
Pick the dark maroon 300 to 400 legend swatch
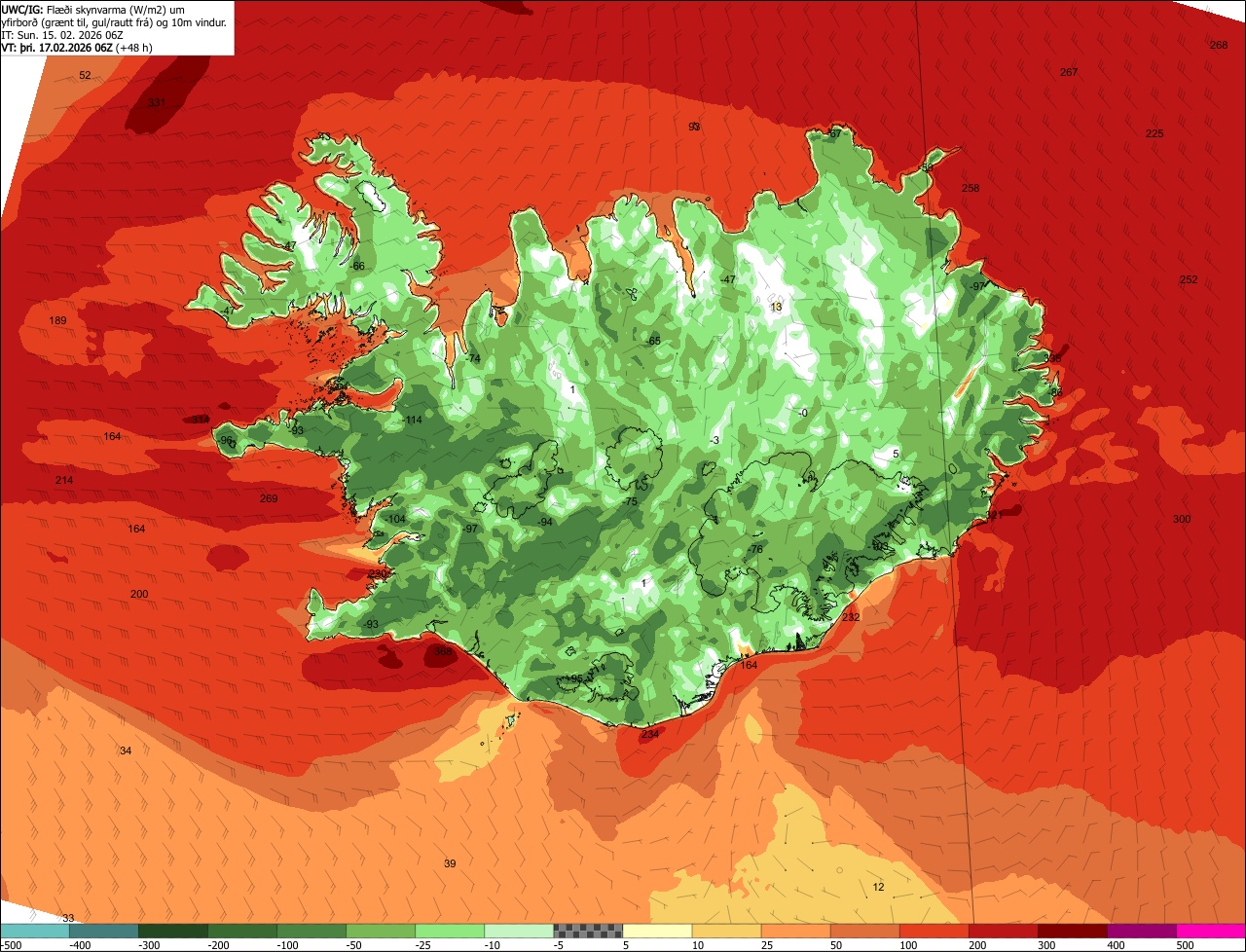pyautogui.click(x=1072, y=931)
